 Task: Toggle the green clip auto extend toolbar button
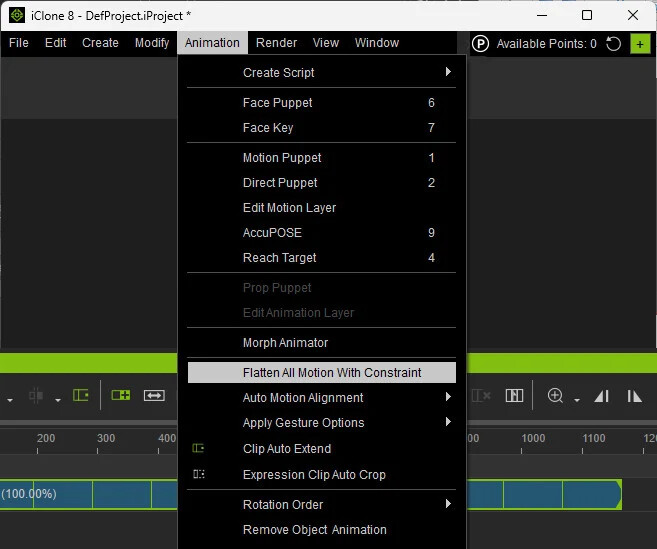(x=80, y=395)
